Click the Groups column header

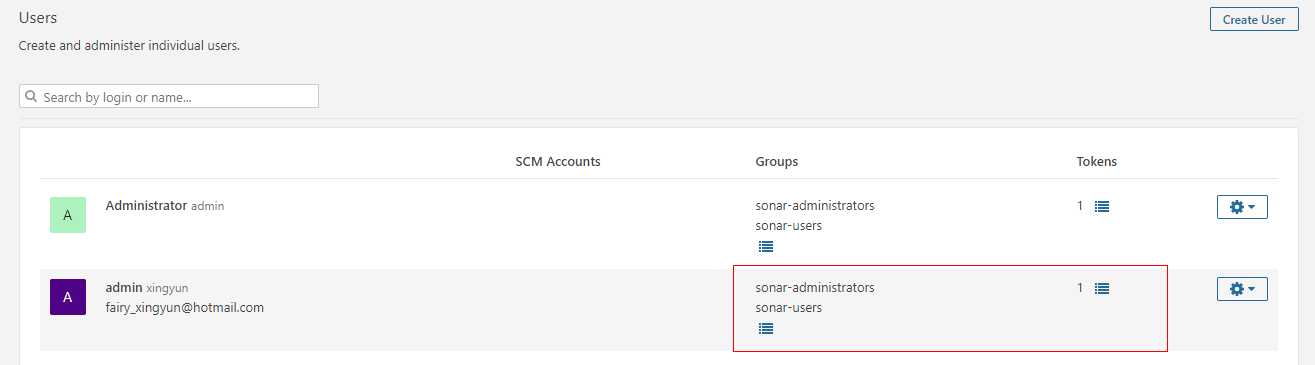click(x=777, y=161)
